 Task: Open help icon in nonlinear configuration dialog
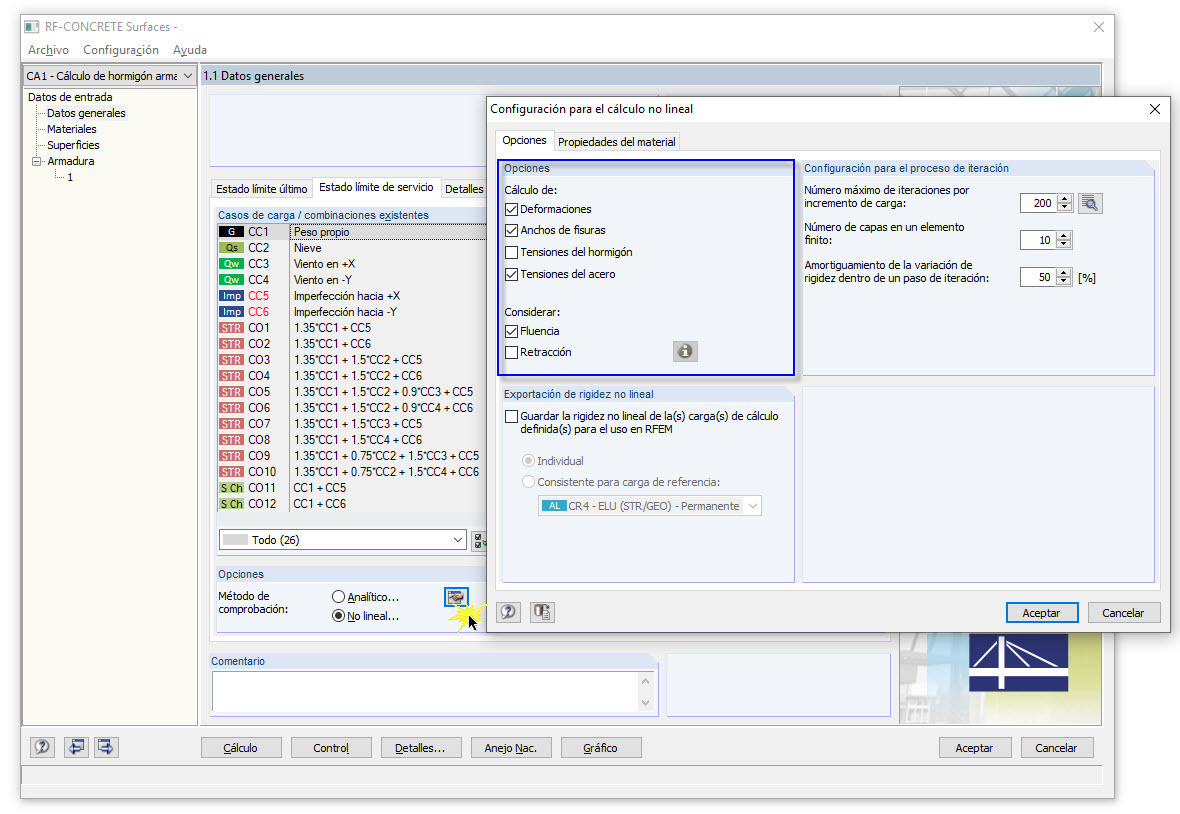[x=509, y=612]
